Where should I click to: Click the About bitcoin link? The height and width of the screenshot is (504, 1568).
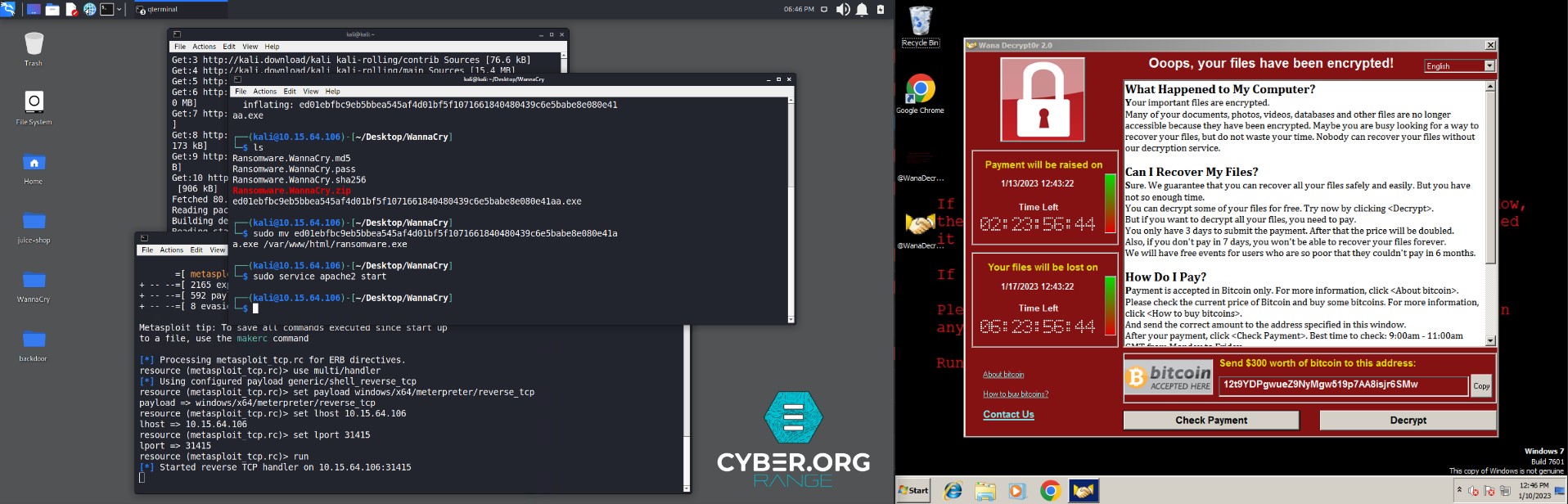tap(1003, 375)
